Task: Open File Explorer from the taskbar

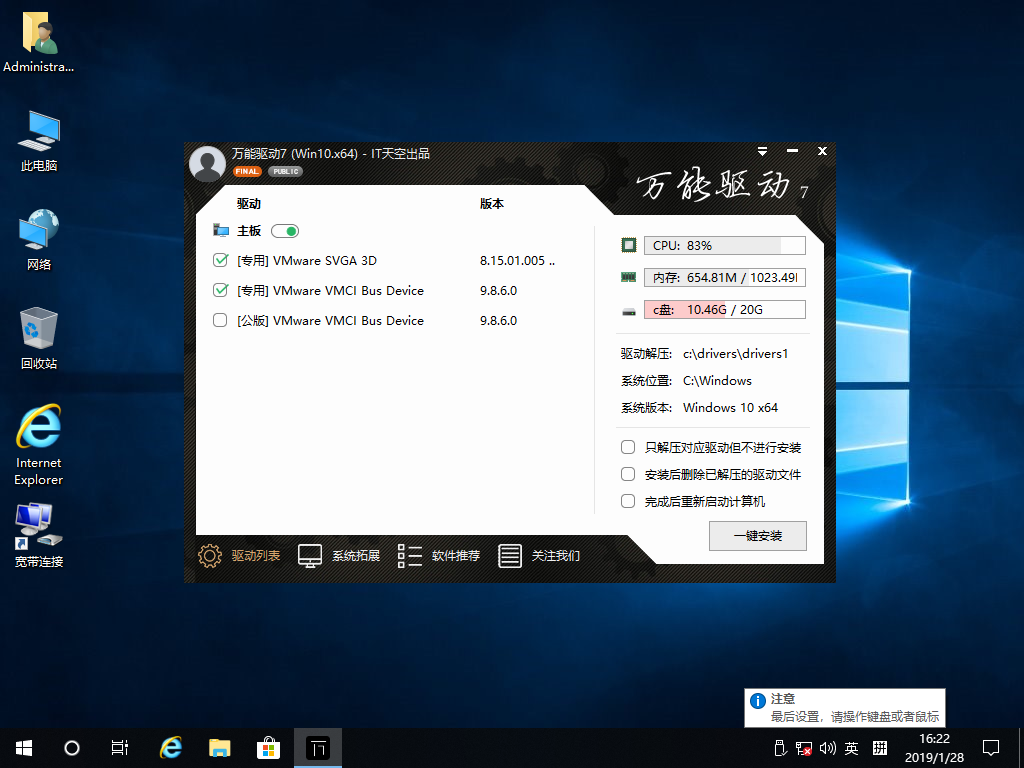Action: pos(219,748)
